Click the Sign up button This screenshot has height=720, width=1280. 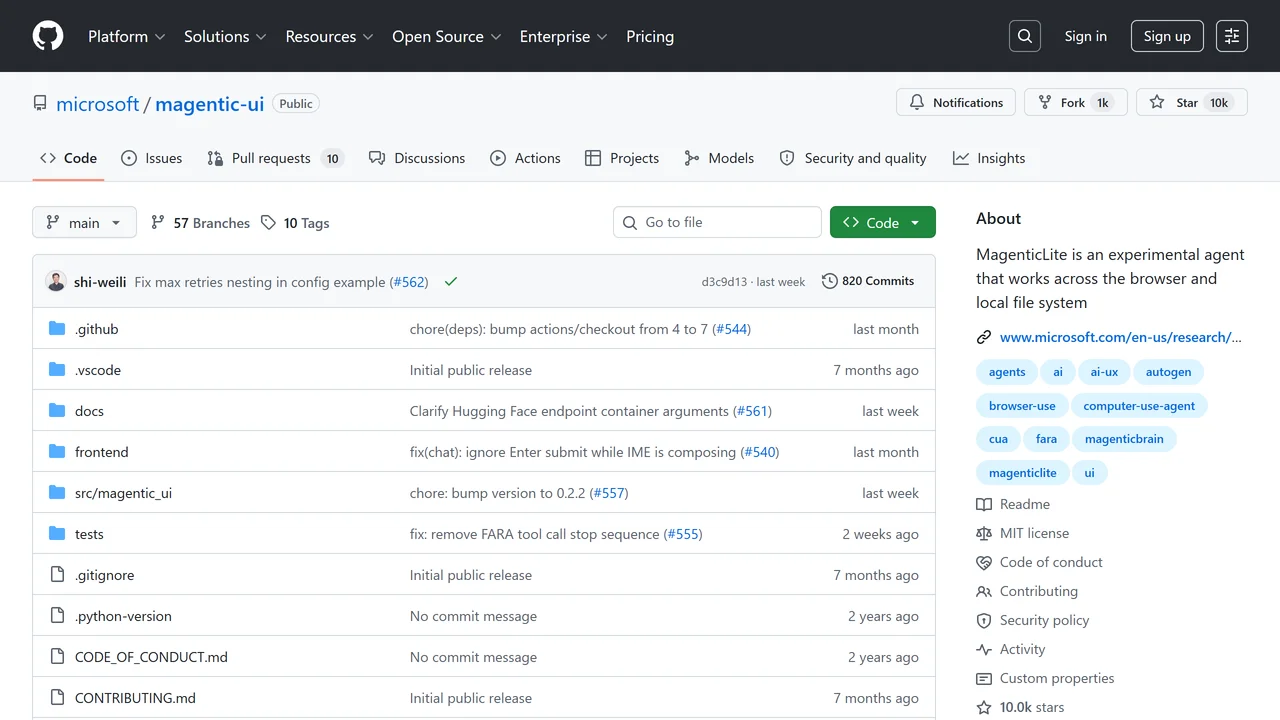1167,36
